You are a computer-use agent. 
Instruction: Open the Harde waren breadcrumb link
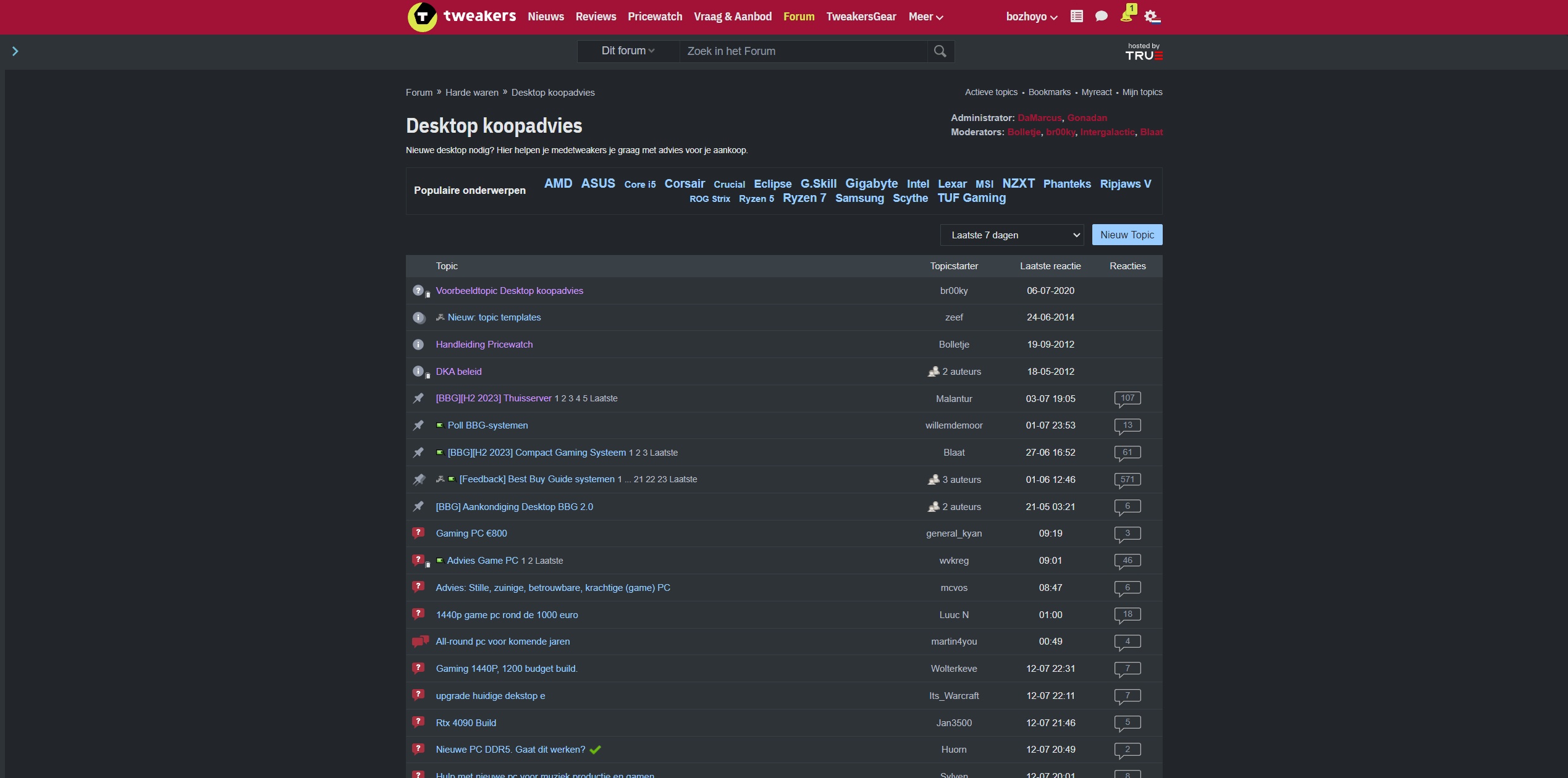tap(471, 92)
